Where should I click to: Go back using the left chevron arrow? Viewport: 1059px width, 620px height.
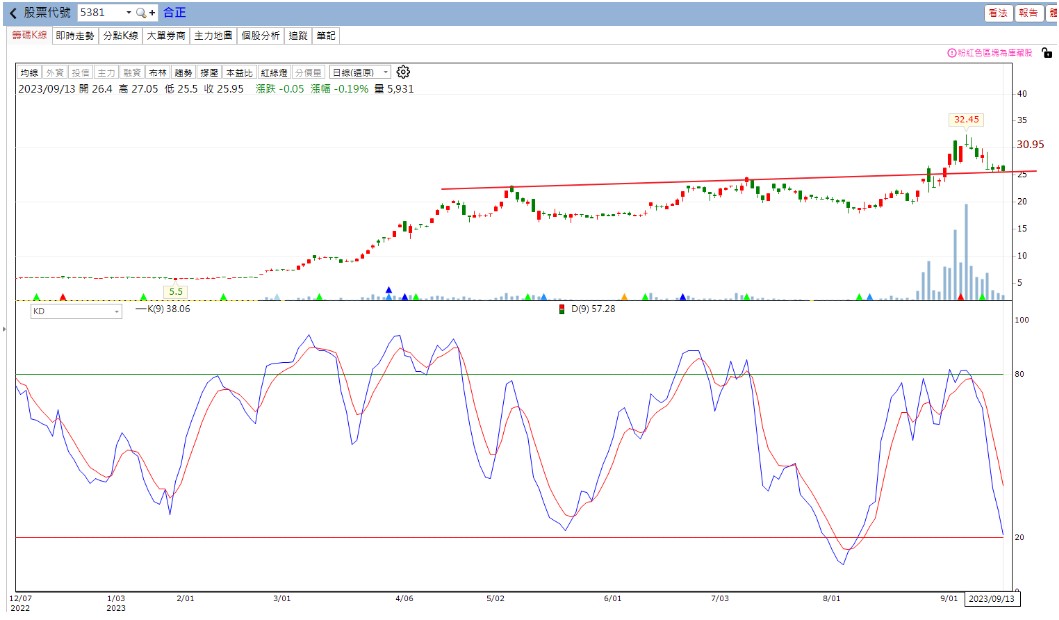pyautogui.click(x=13, y=13)
